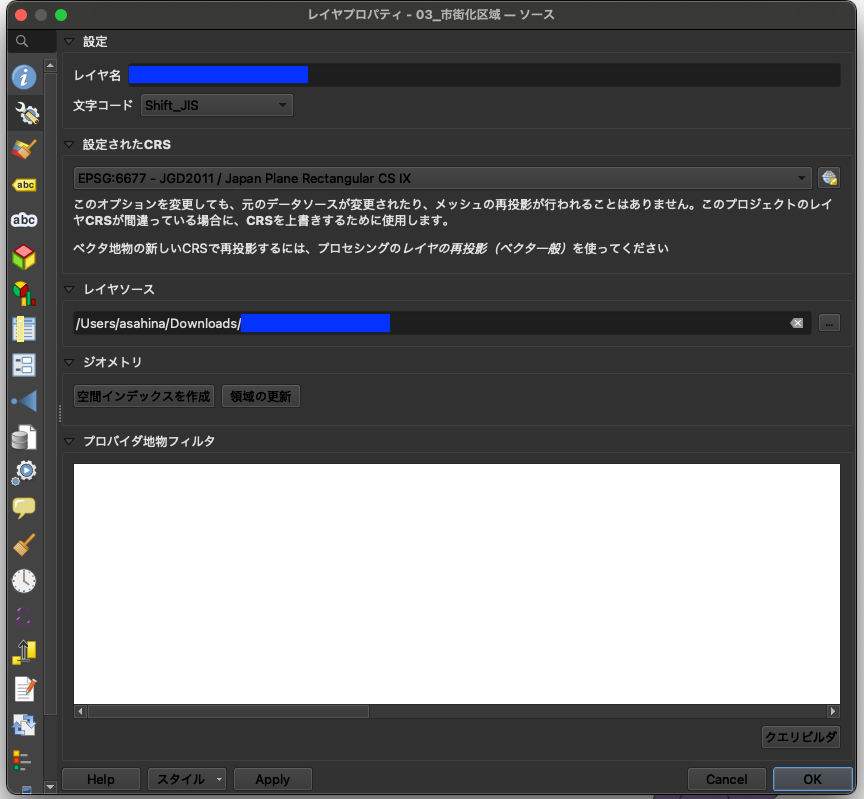Open the Information panel in the sidebar

(x=24, y=77)
